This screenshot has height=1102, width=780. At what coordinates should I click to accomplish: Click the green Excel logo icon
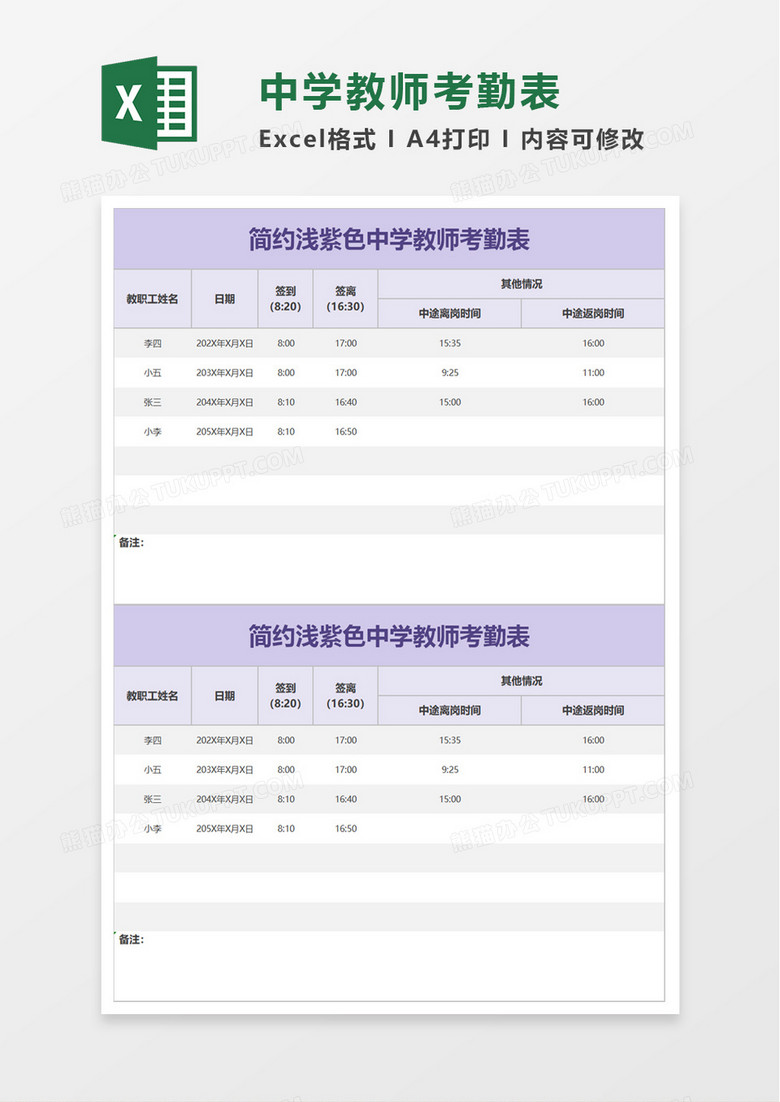pos(148,103)
